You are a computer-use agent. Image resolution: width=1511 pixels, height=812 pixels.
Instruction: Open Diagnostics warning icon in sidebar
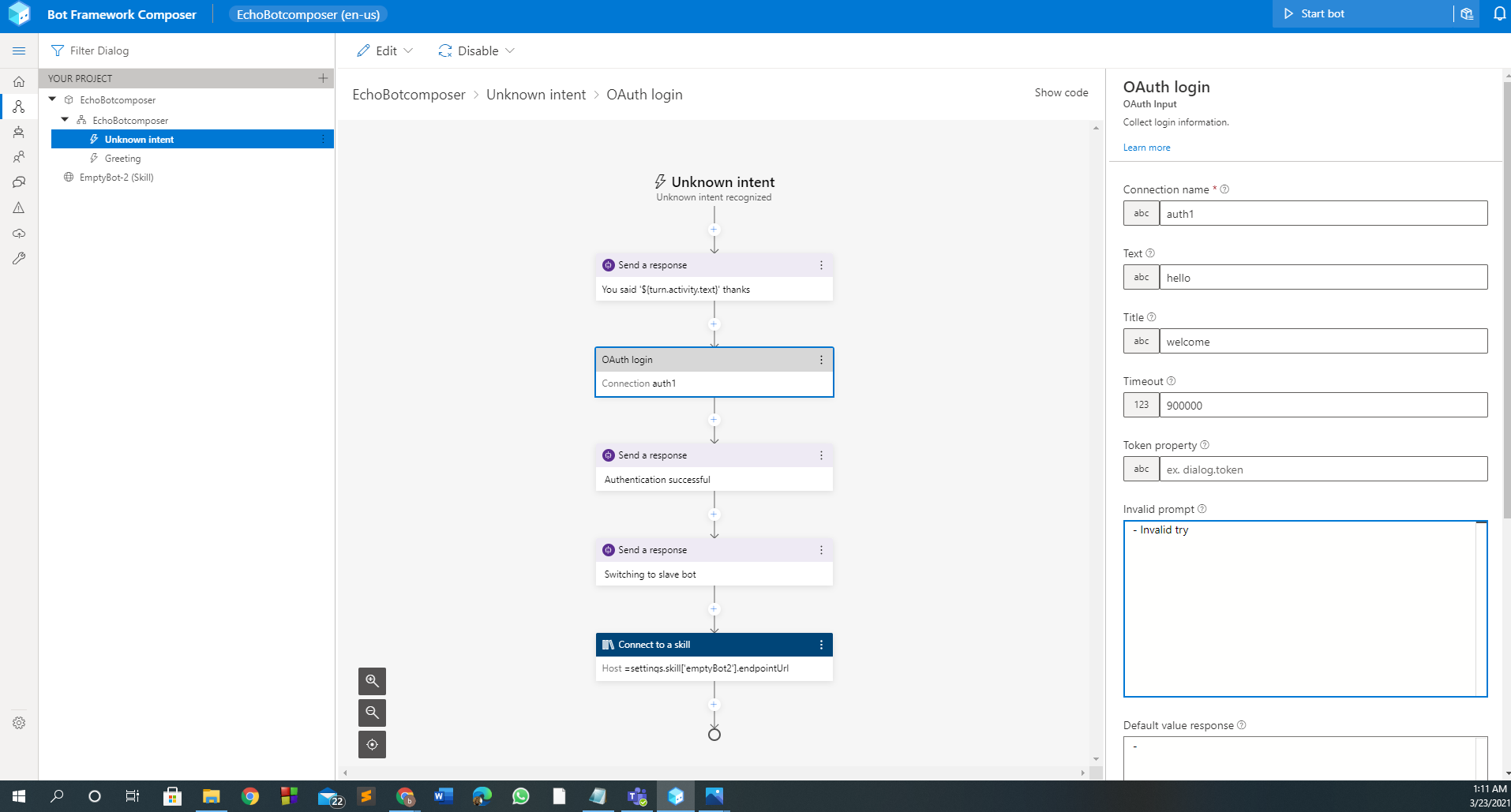[19, 208]
